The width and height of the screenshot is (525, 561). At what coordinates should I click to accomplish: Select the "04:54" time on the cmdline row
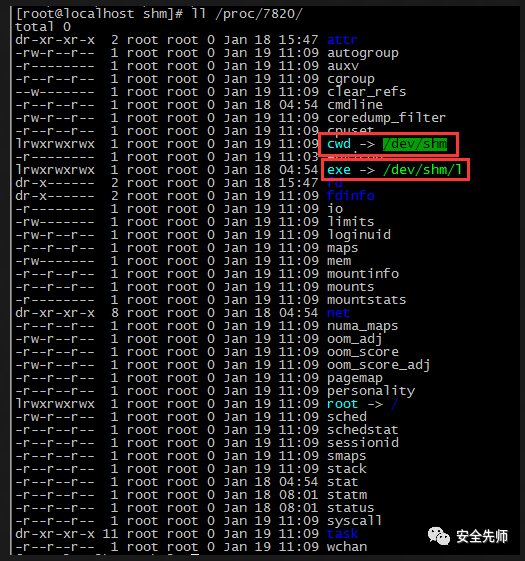pos(298,104)
